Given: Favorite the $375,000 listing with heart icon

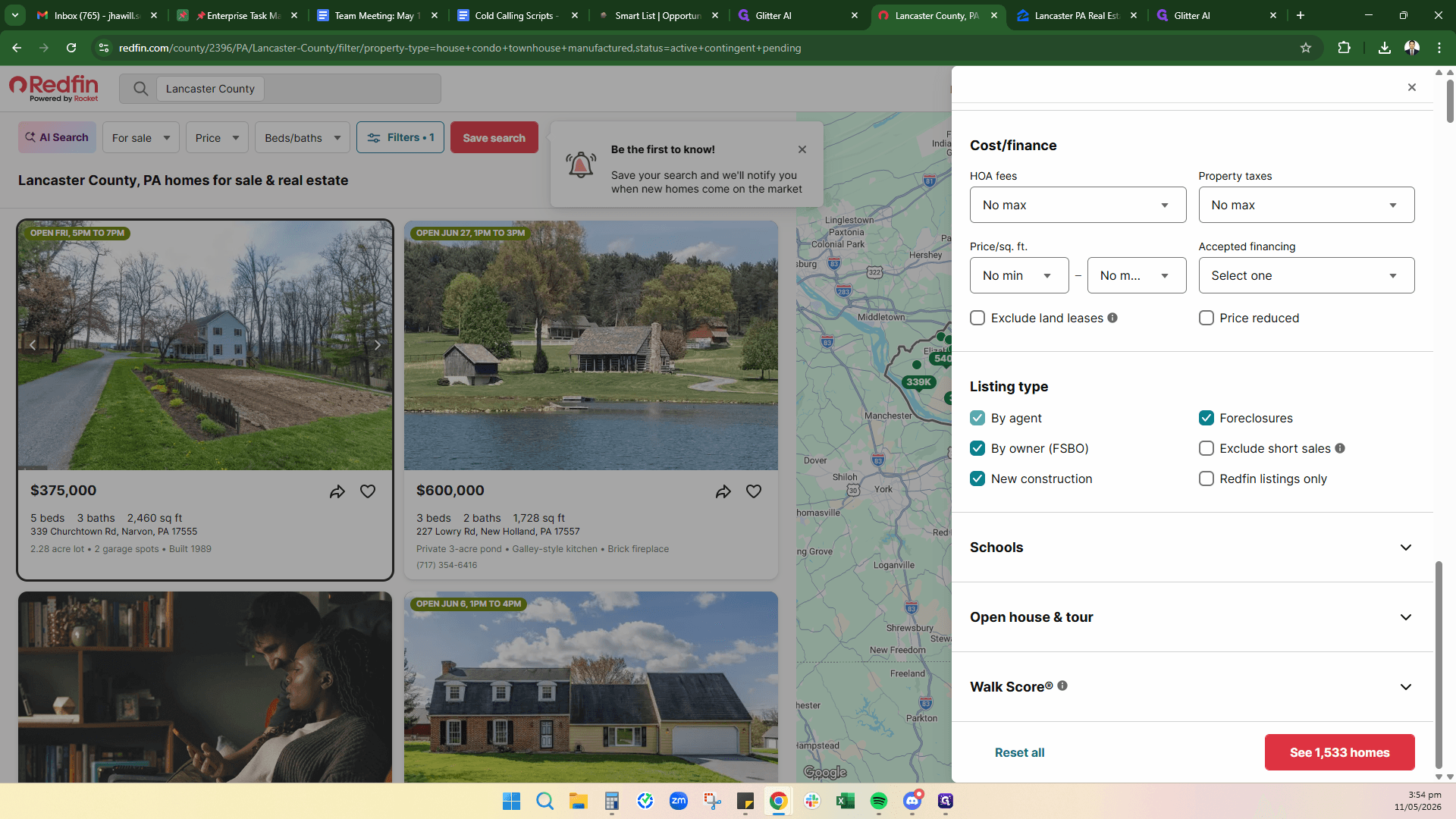Looking at the screenshot, I should [x=368, y=491].
